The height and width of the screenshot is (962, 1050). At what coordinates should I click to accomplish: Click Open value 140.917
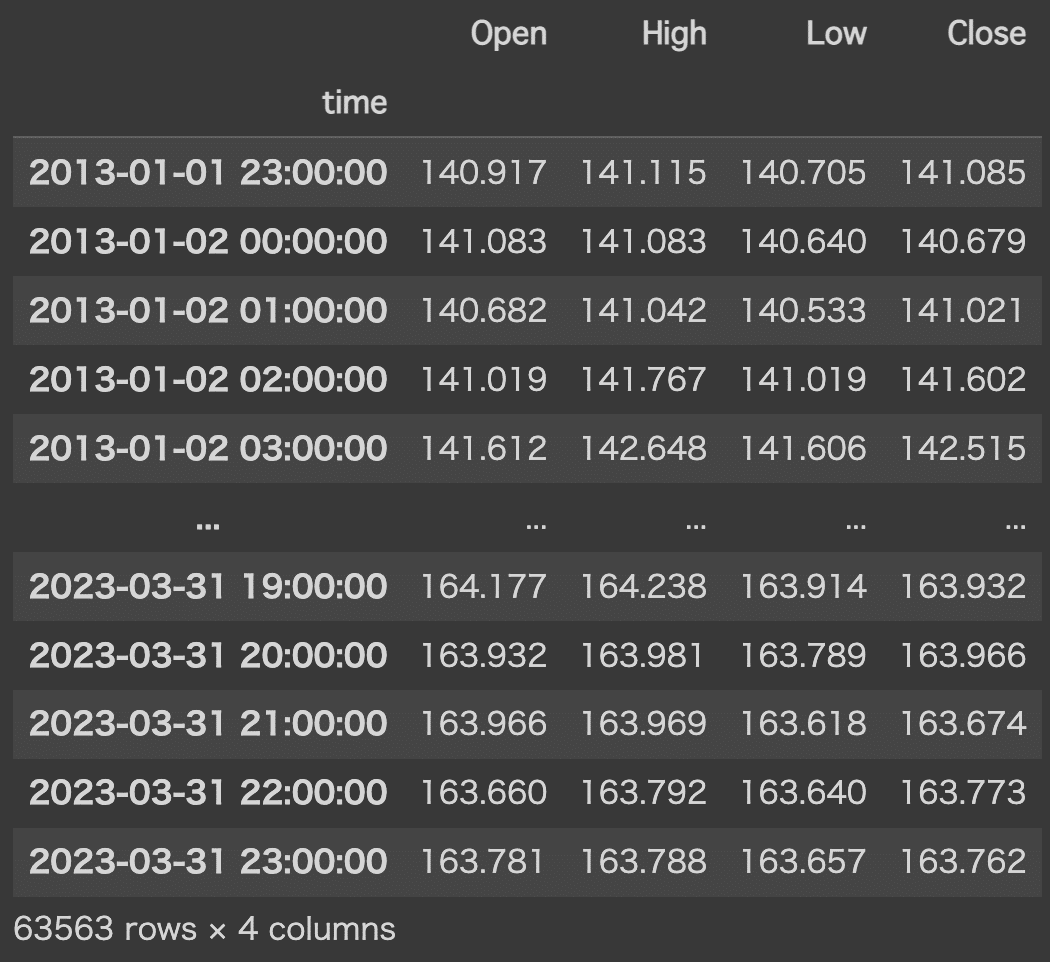pos(483,172)
